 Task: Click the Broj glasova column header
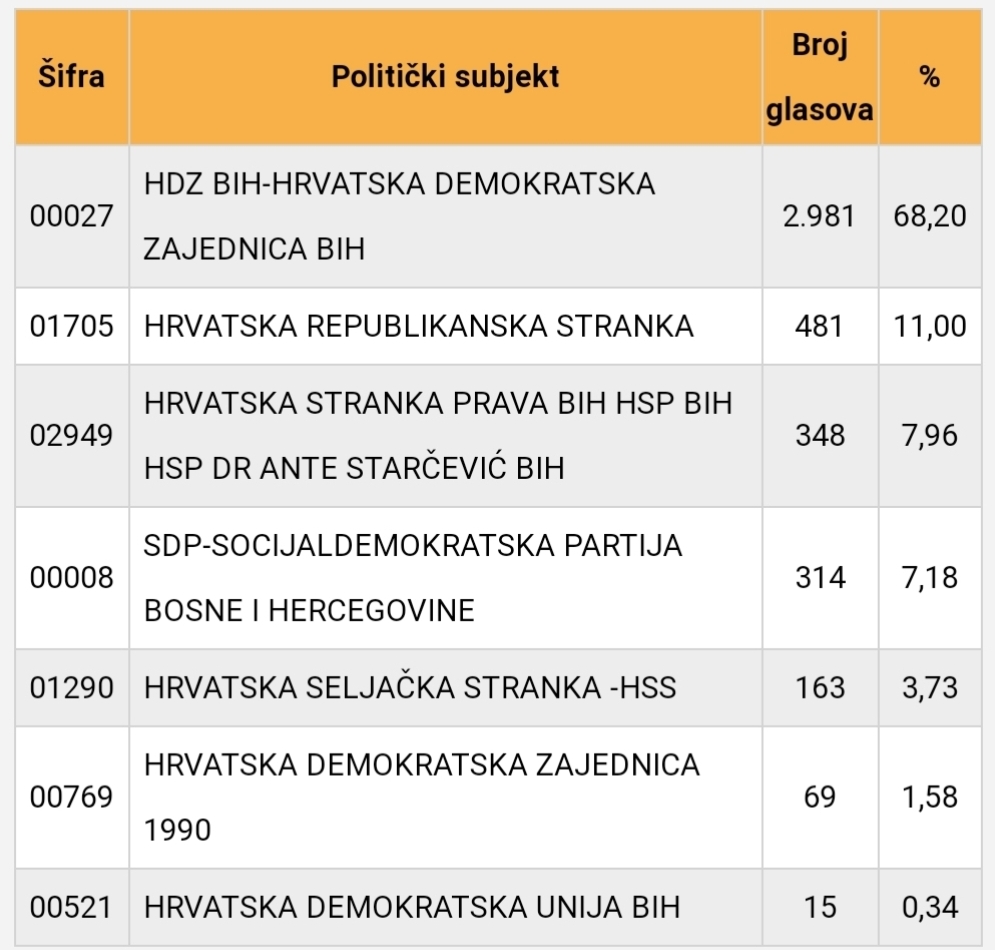tap(820, 77)
